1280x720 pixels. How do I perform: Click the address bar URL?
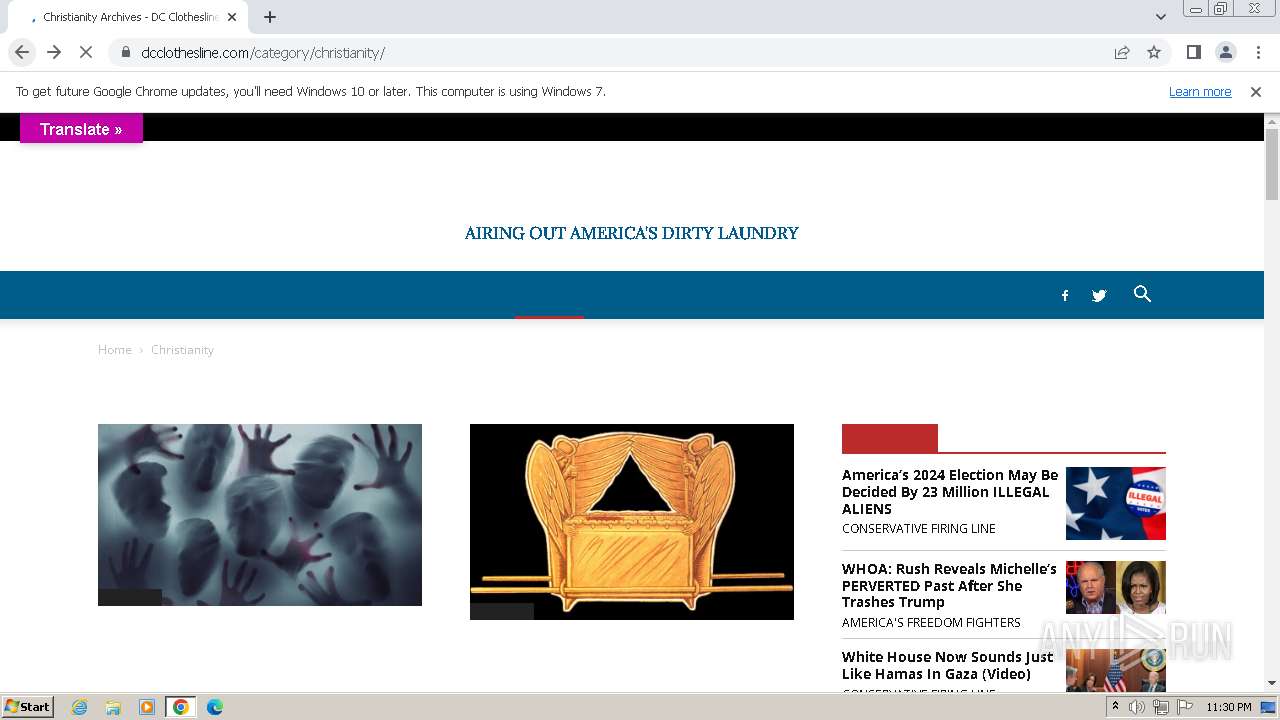(x=263, y=52)
